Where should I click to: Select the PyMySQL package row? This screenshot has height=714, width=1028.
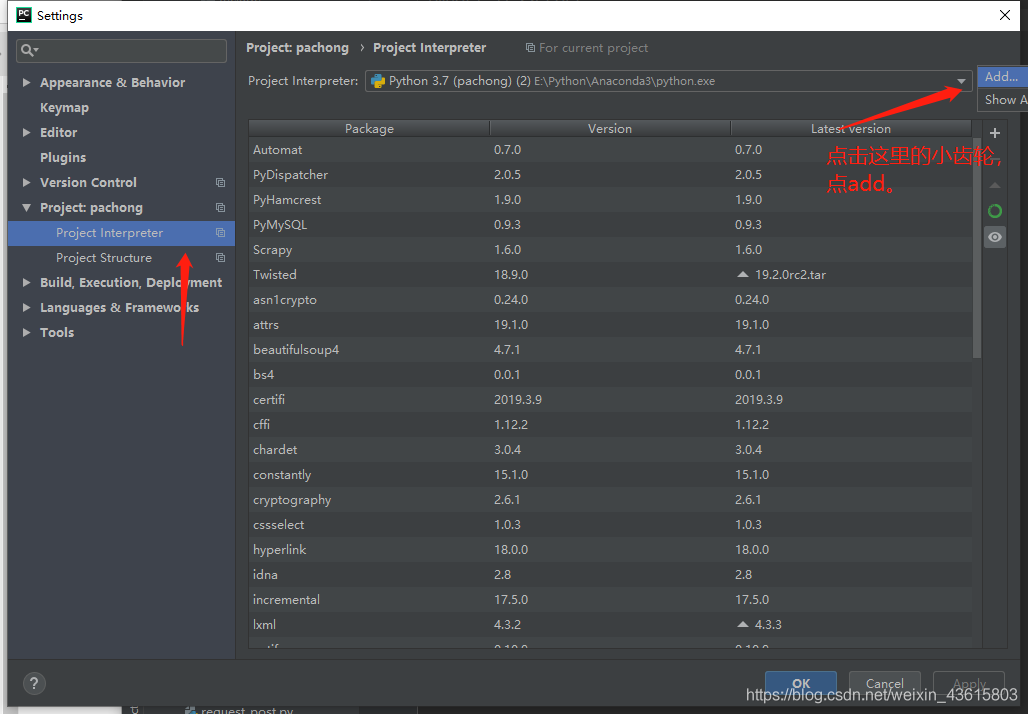pos(610,224)
